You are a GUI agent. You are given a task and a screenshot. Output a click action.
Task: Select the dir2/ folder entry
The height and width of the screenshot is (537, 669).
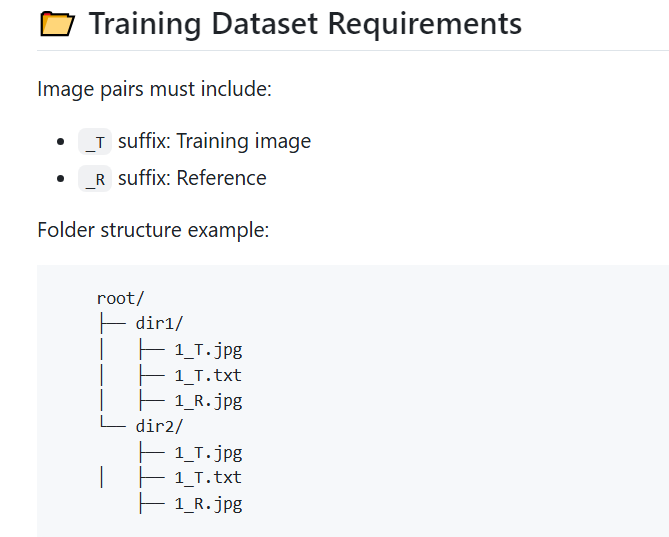pyautogui.click(x=160, y=427)
